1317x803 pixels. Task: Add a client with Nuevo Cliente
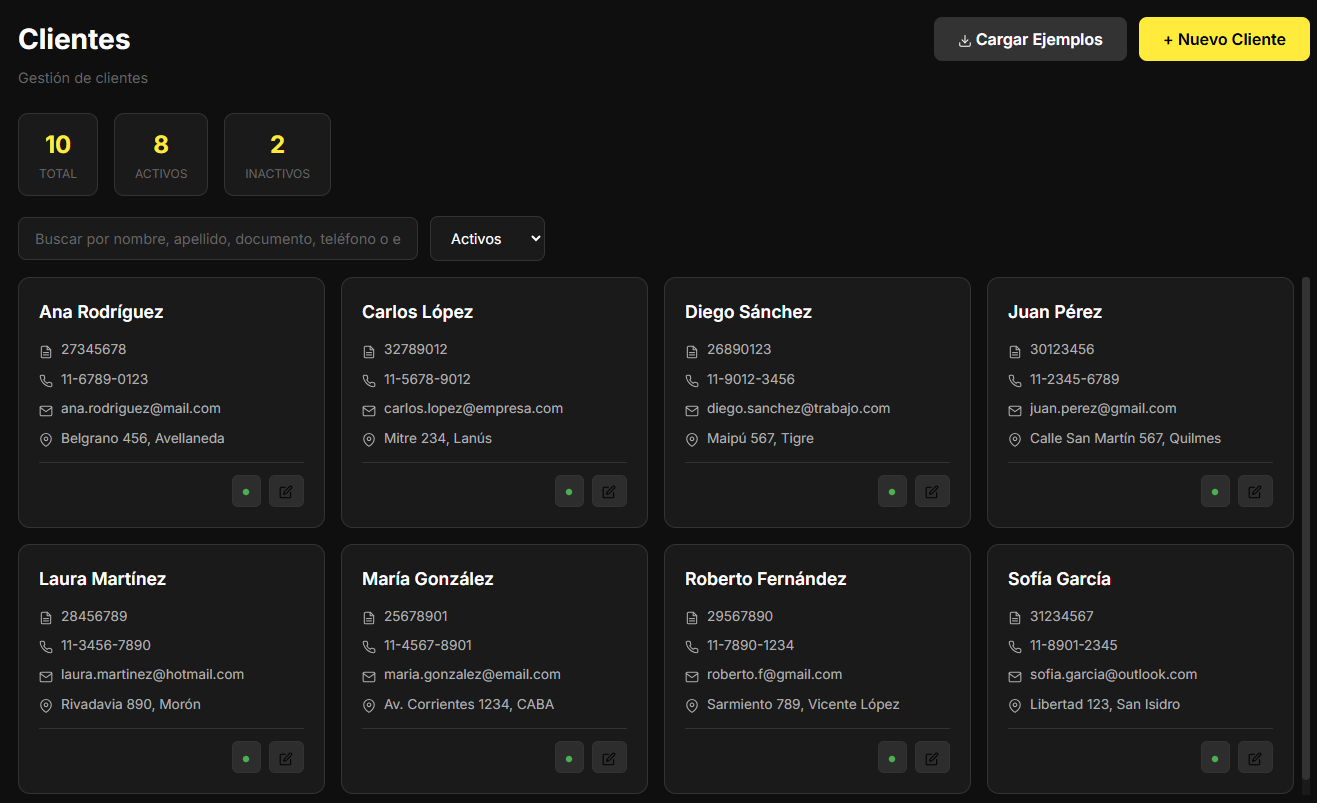pyautogui.click(x=1224, y=40)
